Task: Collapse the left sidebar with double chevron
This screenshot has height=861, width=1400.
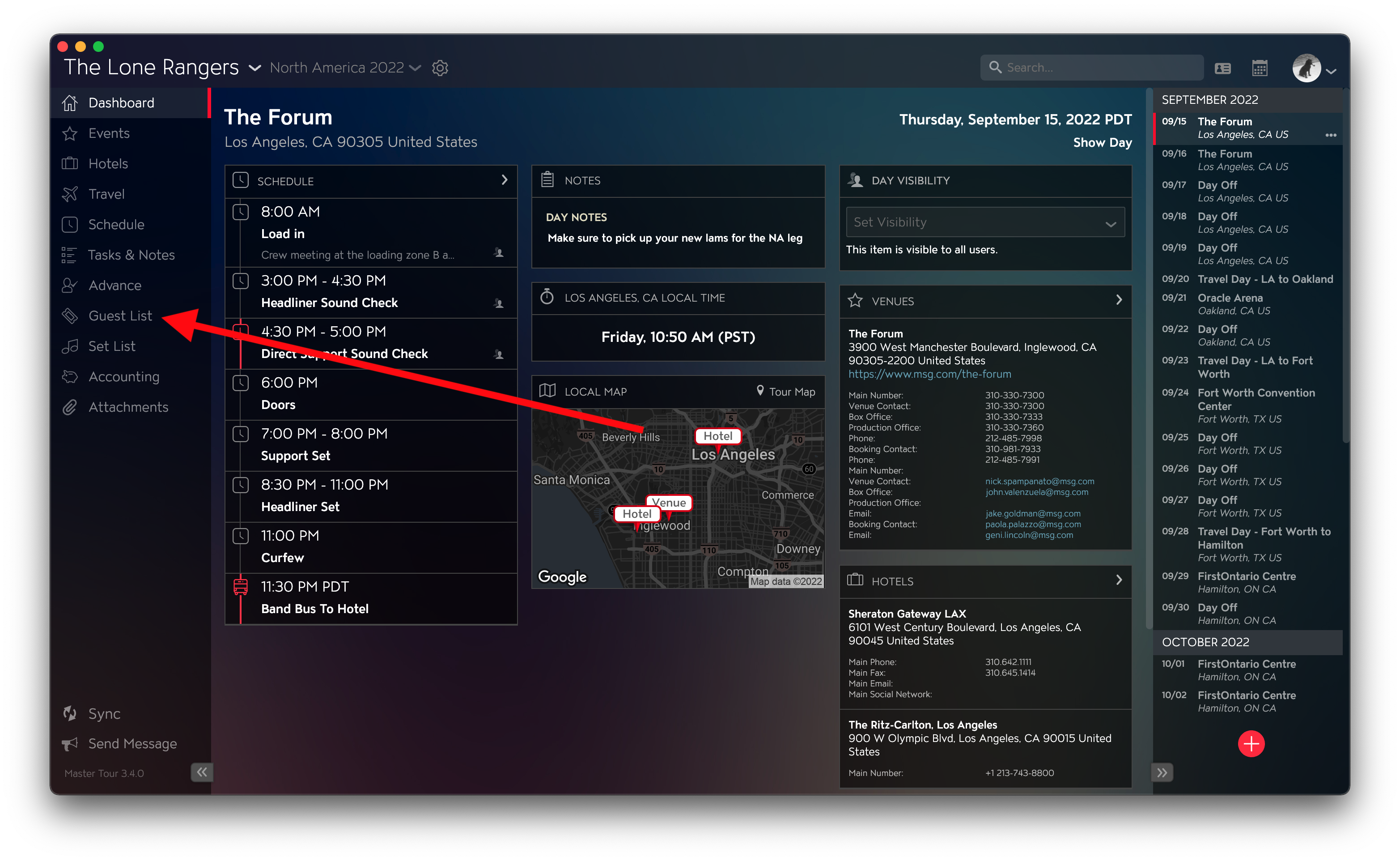Action: pyautogui.click(x=201, y=772)
